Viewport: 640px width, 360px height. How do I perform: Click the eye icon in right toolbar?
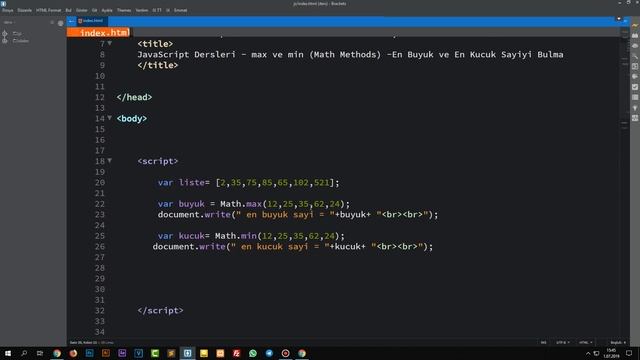[635, 46]
